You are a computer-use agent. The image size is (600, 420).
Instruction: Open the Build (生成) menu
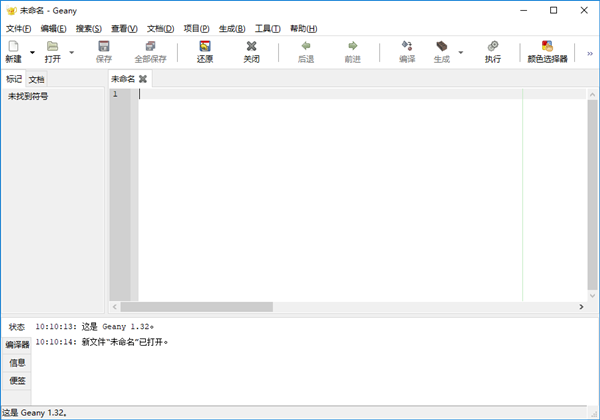coord(232,29)
